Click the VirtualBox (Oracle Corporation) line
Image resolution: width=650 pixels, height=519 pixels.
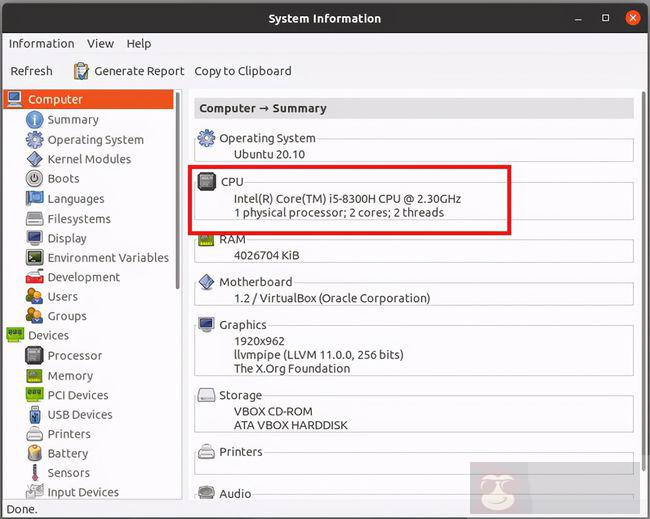332,298
